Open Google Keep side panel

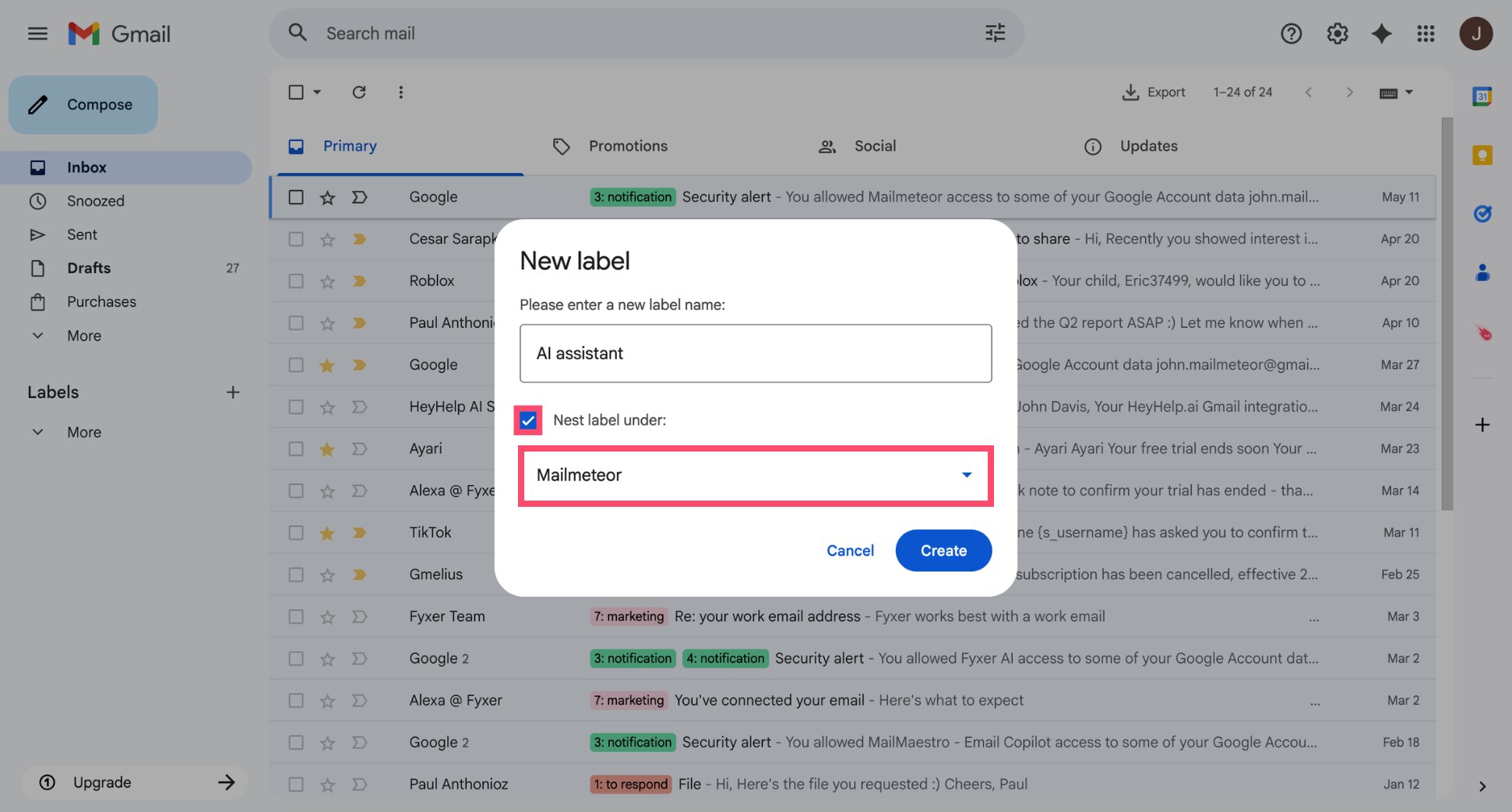point(1482,156)
